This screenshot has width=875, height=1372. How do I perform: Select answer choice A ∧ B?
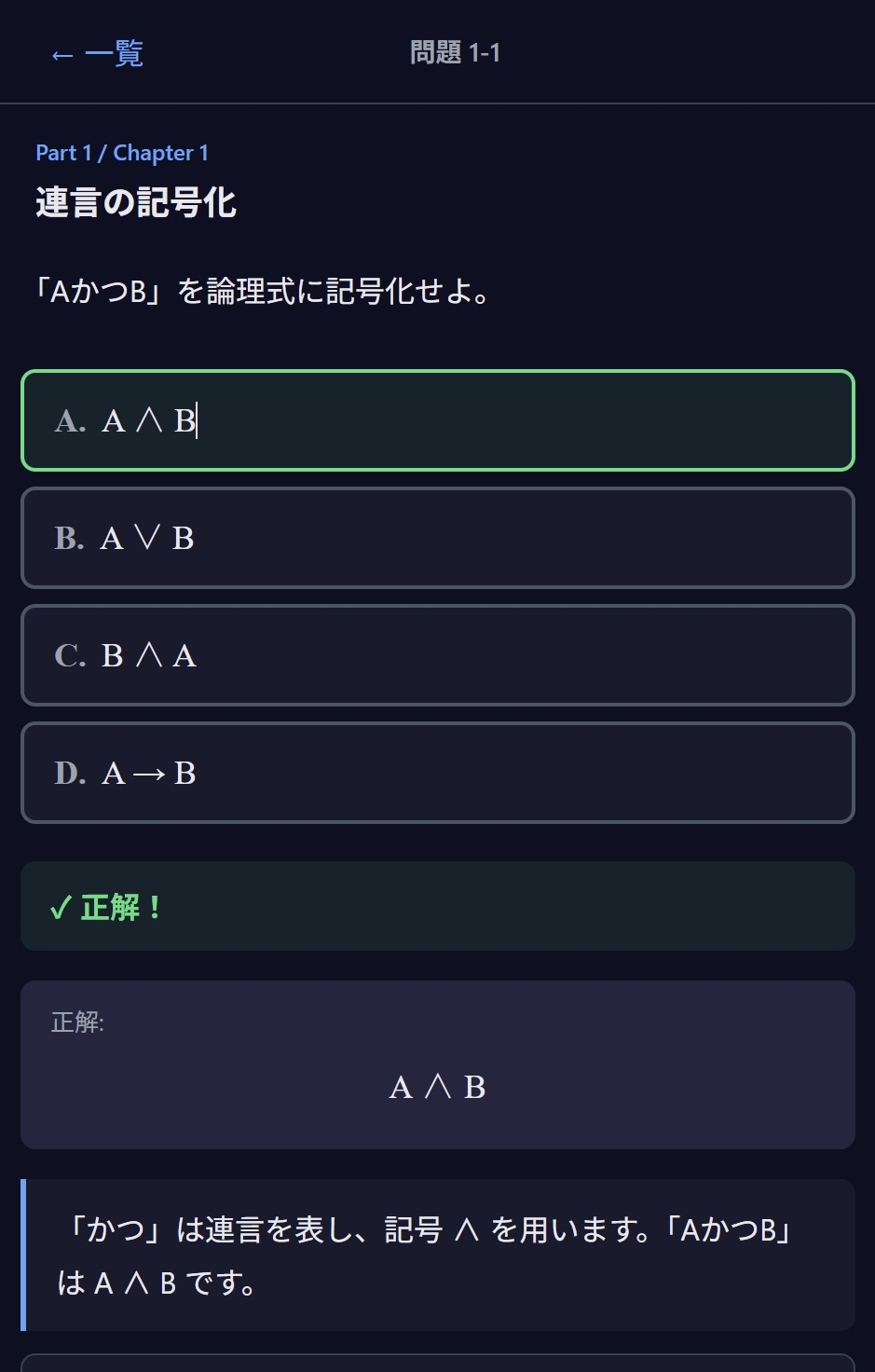click(438, 420)
